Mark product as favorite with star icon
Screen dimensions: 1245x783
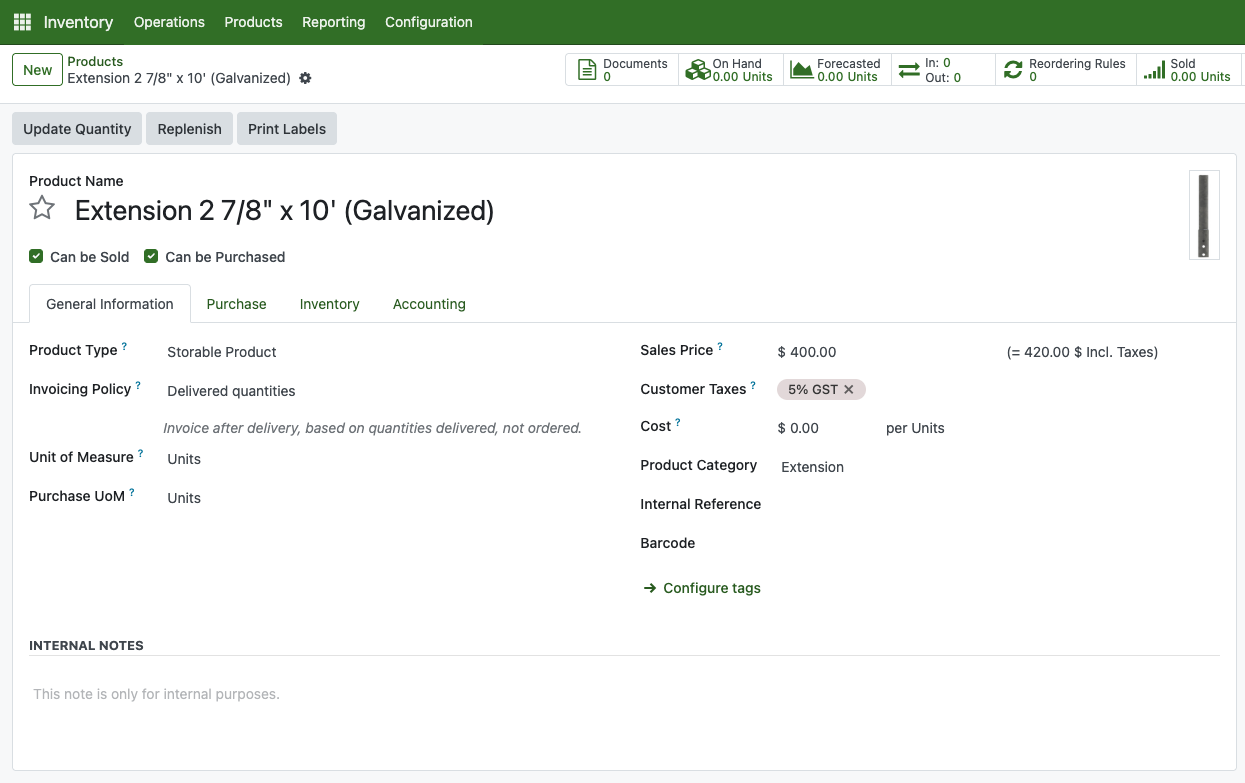pyautogui.click(x=42, y=208)
